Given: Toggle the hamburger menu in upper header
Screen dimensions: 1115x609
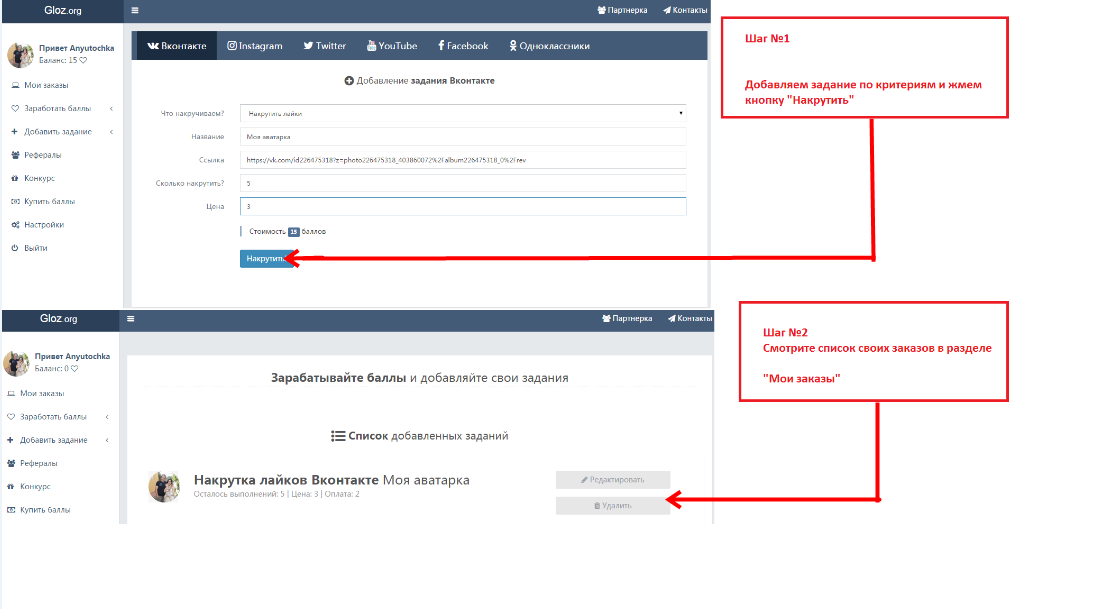Looking at the screenshot, I should [x=135, y=11].
